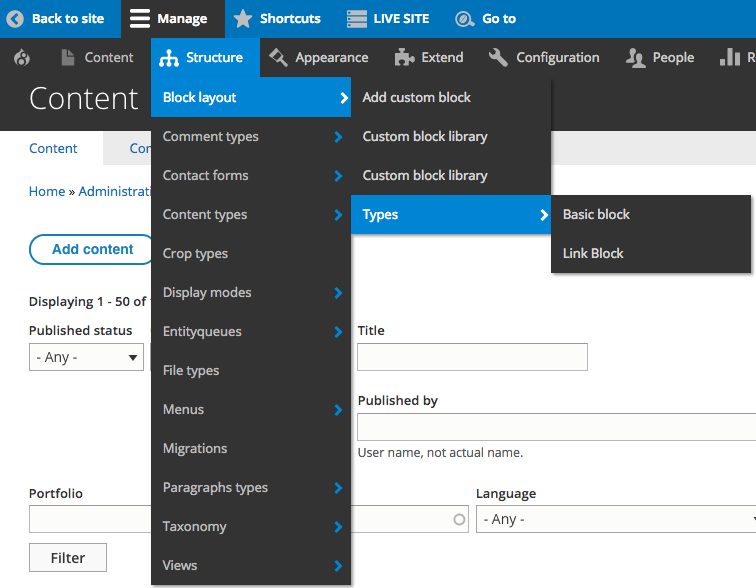Expand Paragraphs types submenu chevron
Screen dimensions: 756x588
point(338,488)
